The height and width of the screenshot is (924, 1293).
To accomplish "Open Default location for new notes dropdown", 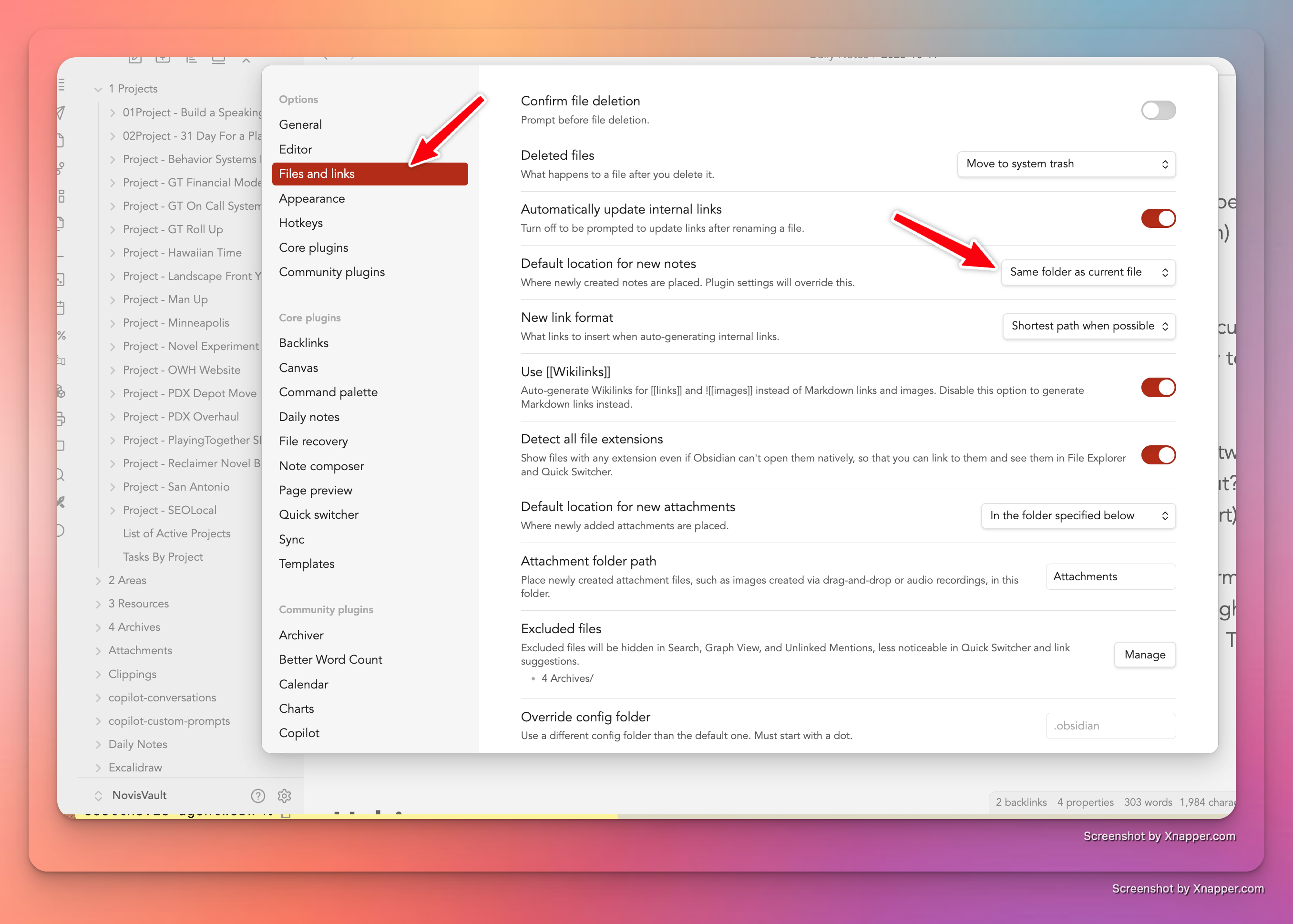I will pos(1087,272).
